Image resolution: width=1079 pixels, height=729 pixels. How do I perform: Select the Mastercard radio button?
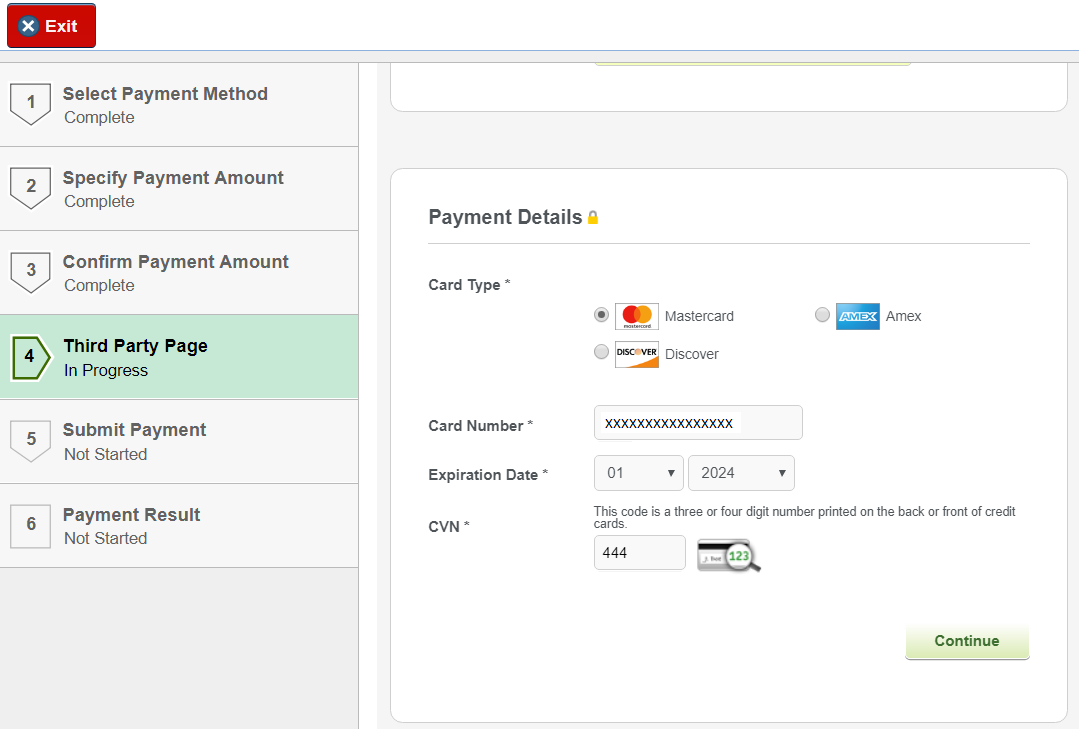click(x=601, y=315)
